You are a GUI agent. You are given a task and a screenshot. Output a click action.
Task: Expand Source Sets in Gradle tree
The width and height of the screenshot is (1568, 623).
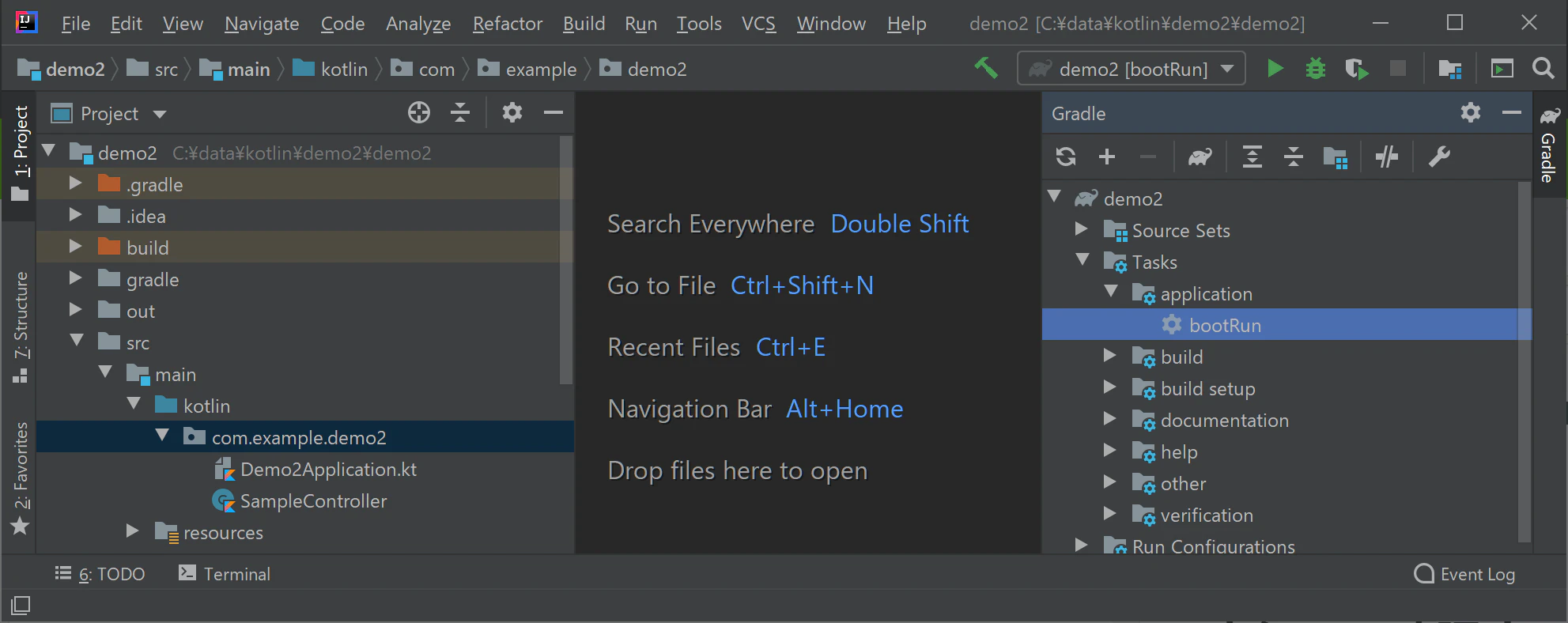1082,229
